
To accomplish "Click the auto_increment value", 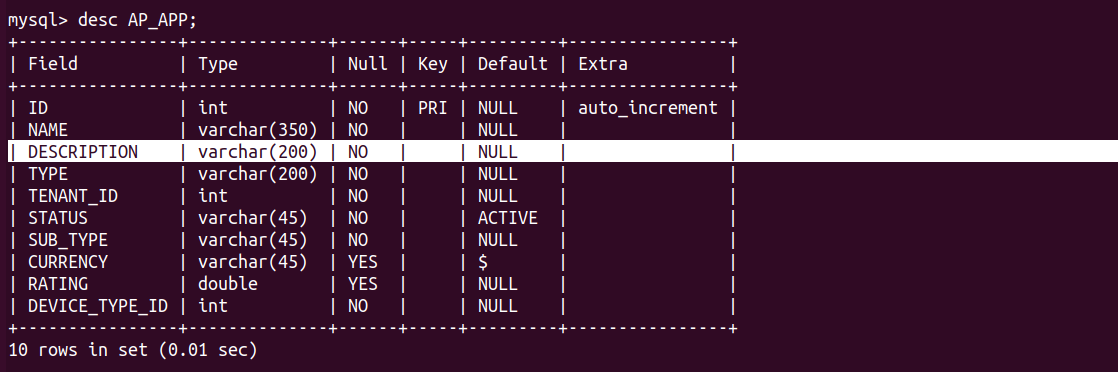I will point(647,108).
